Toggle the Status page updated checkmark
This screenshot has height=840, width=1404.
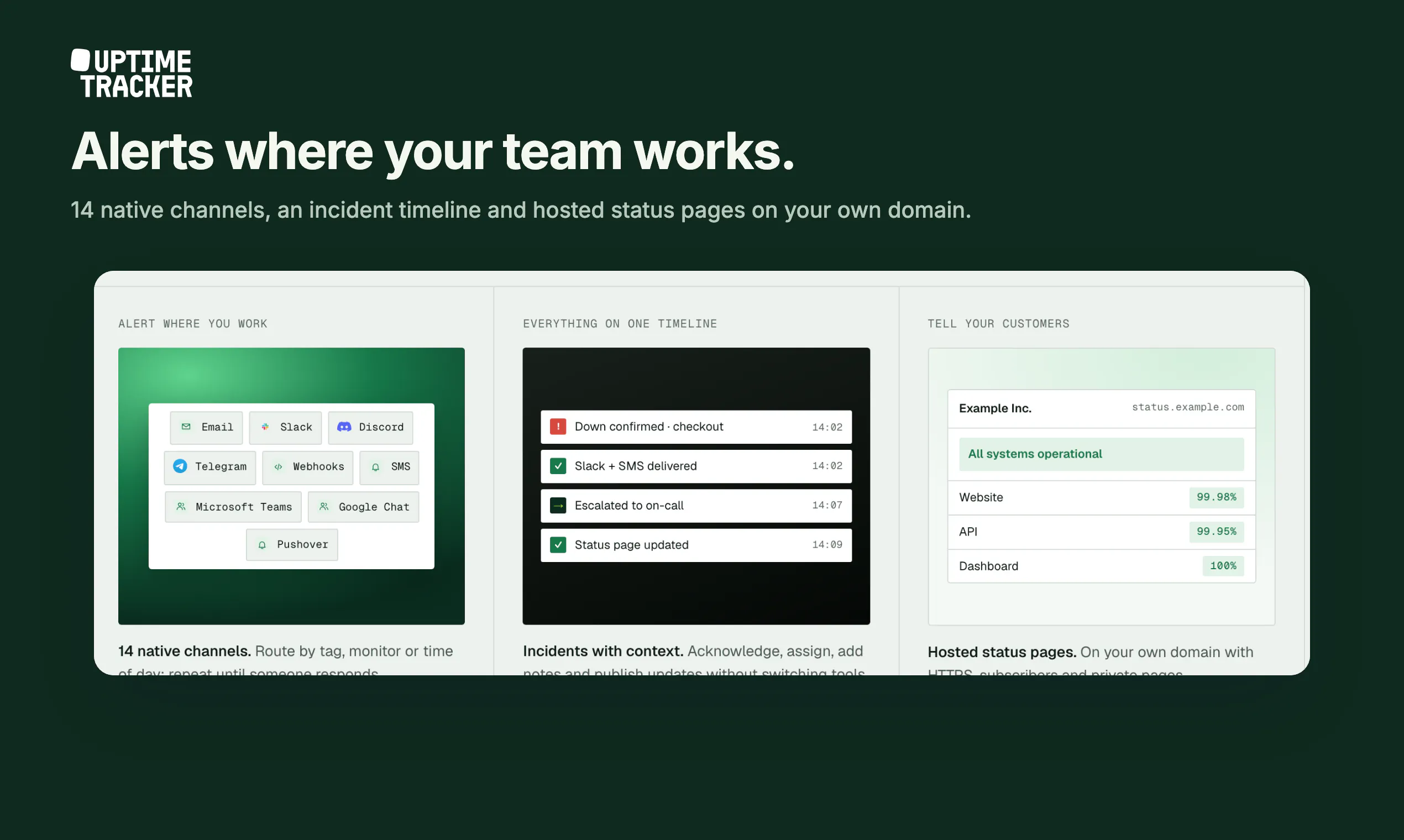pyautogui.click(x=558, y=544)
